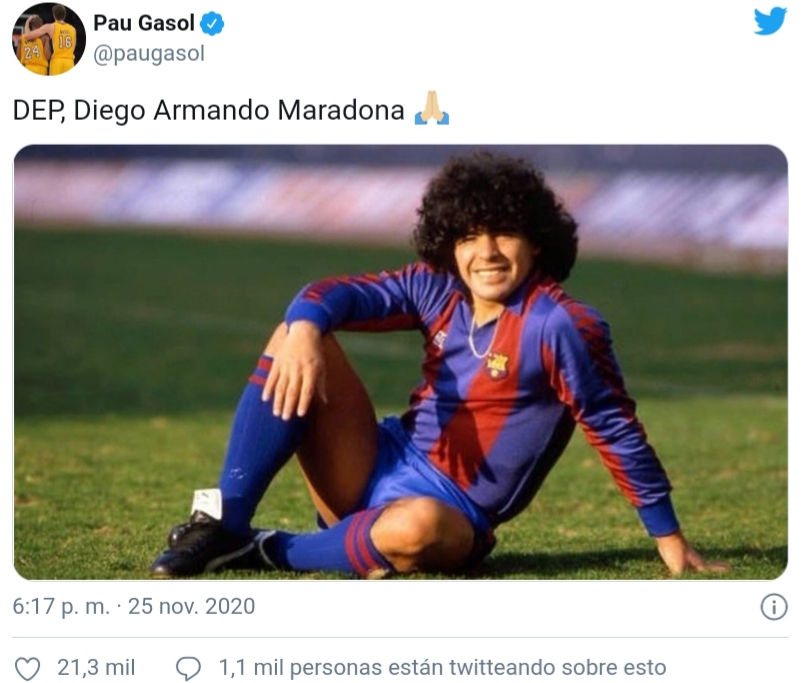Click the praying hands emoji
The height and width of the screenshot is (683, 806).
click(x=432, y=108)
